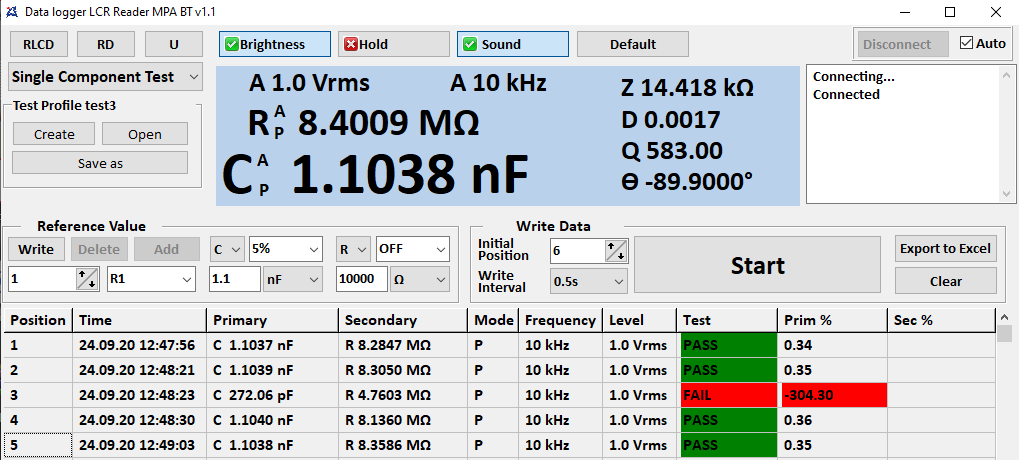Open the Write Interval 0.5s dropdown

pyautogui.click(x=589, y=282)
